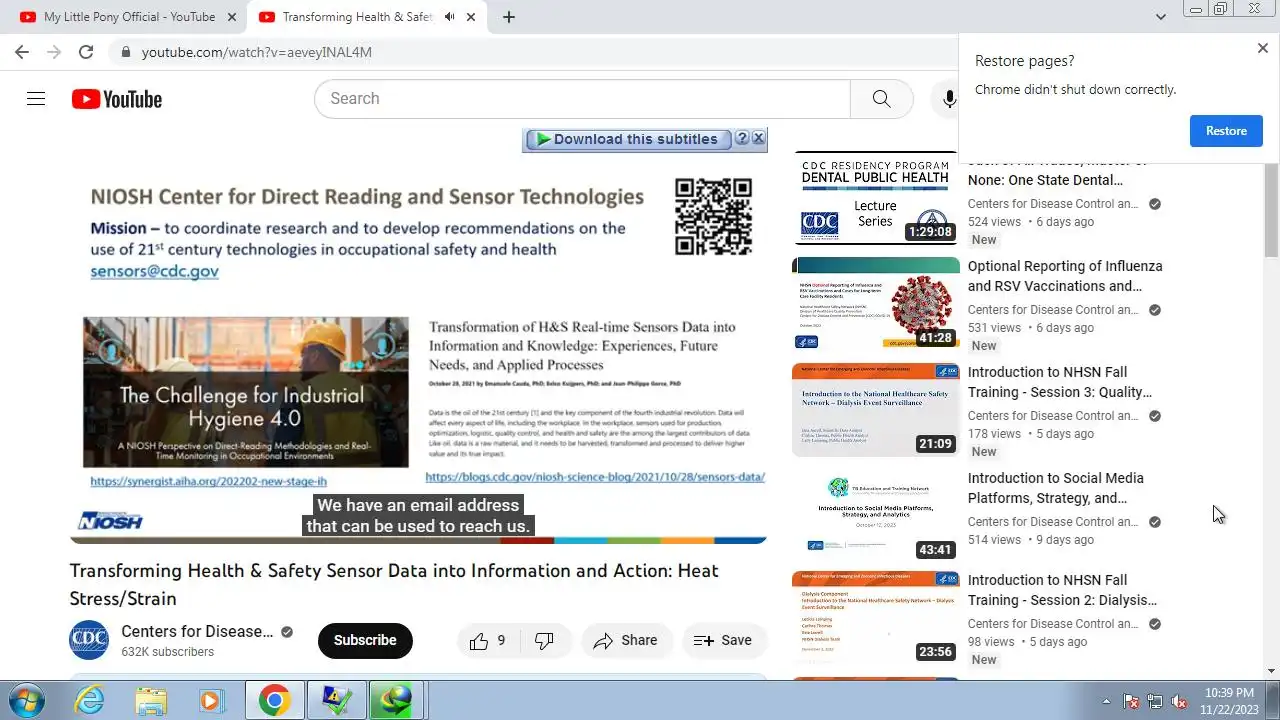
Task: Click video title text
Action: 394,584
